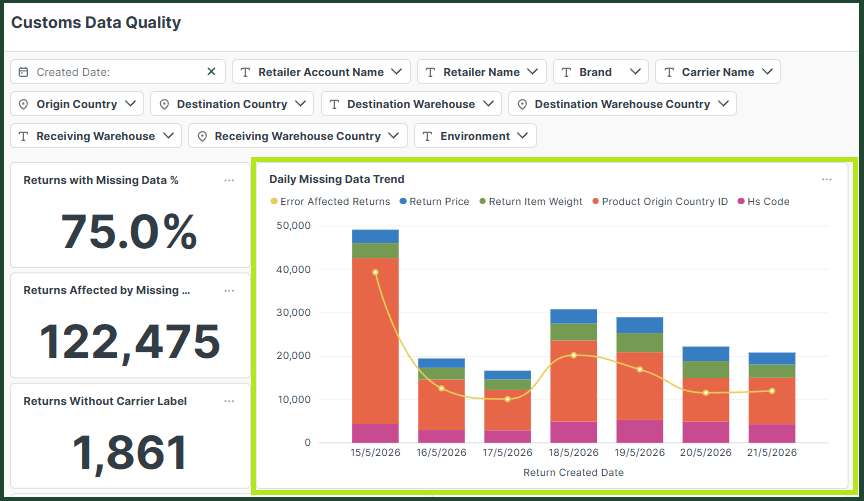The height and width of the screenshot is (501, 864).
Task: Toggle the Error Affected Returns legend item
Action: (330, 202)
